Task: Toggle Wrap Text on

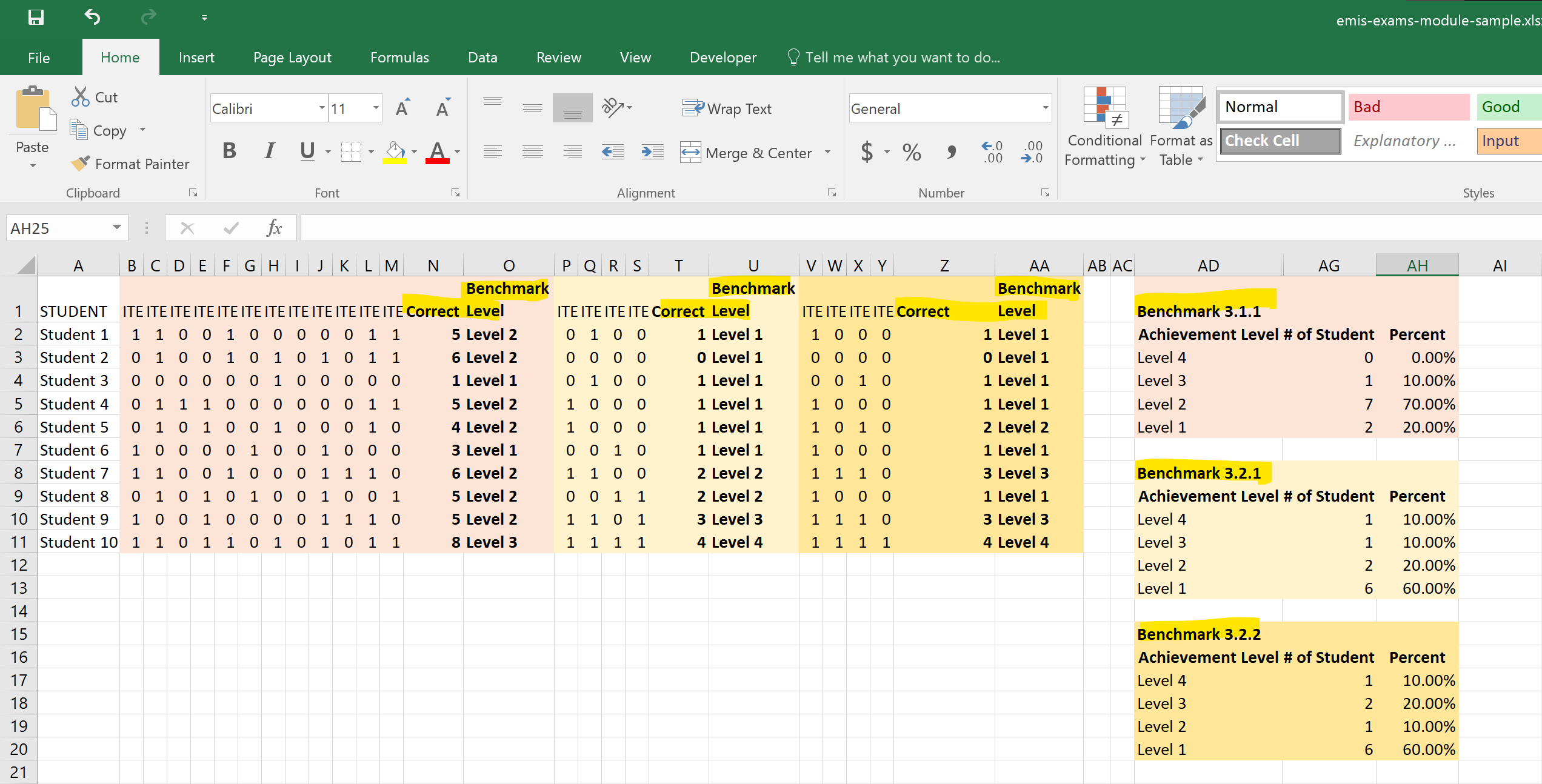Action: click(727, 108)
